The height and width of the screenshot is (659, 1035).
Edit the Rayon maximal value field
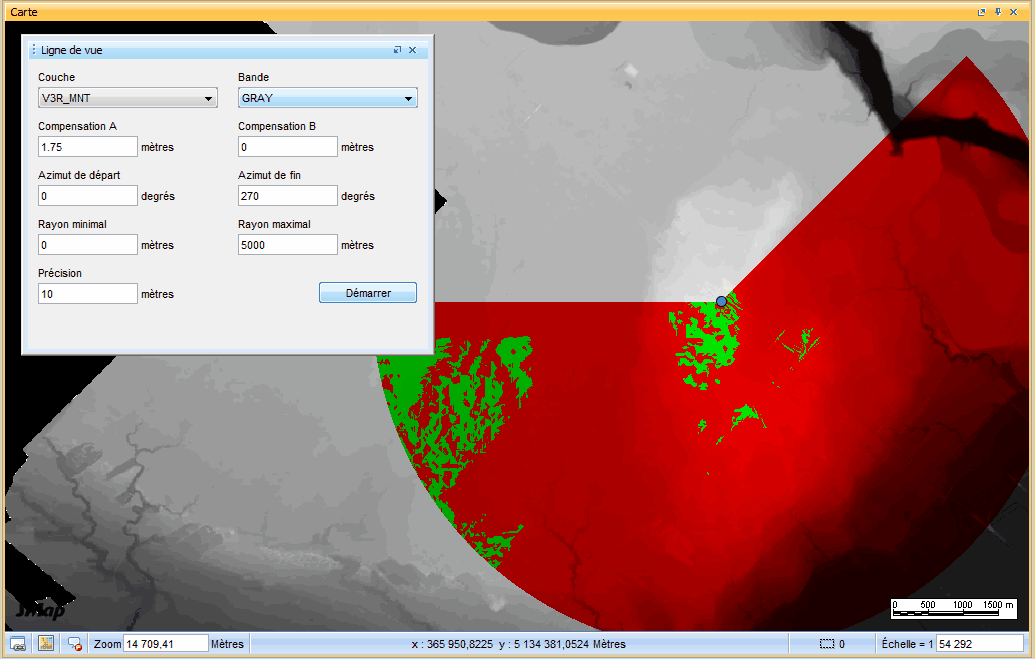tap(287, 245)
